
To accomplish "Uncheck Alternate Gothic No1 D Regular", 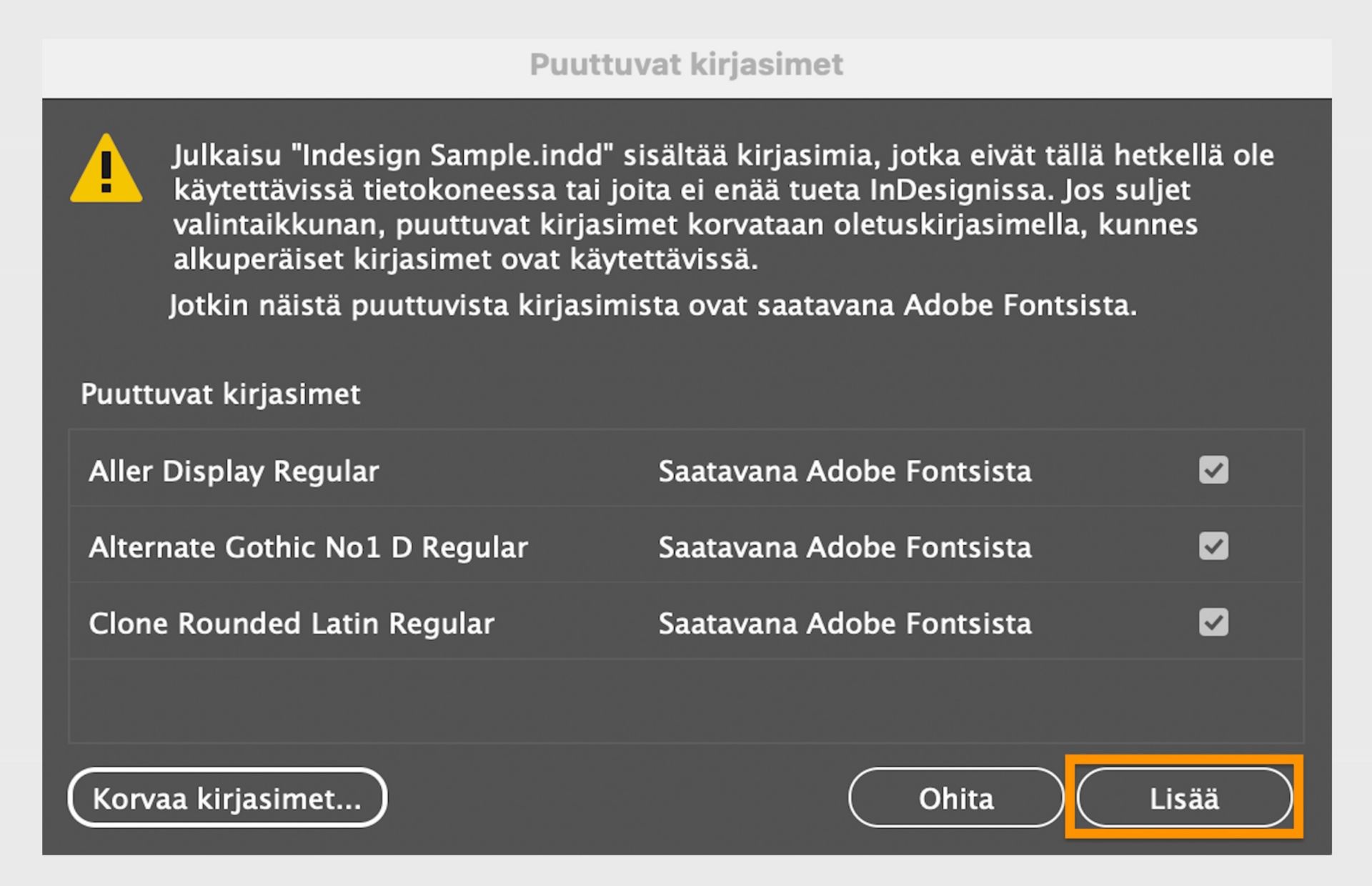I will point(1213,547).
